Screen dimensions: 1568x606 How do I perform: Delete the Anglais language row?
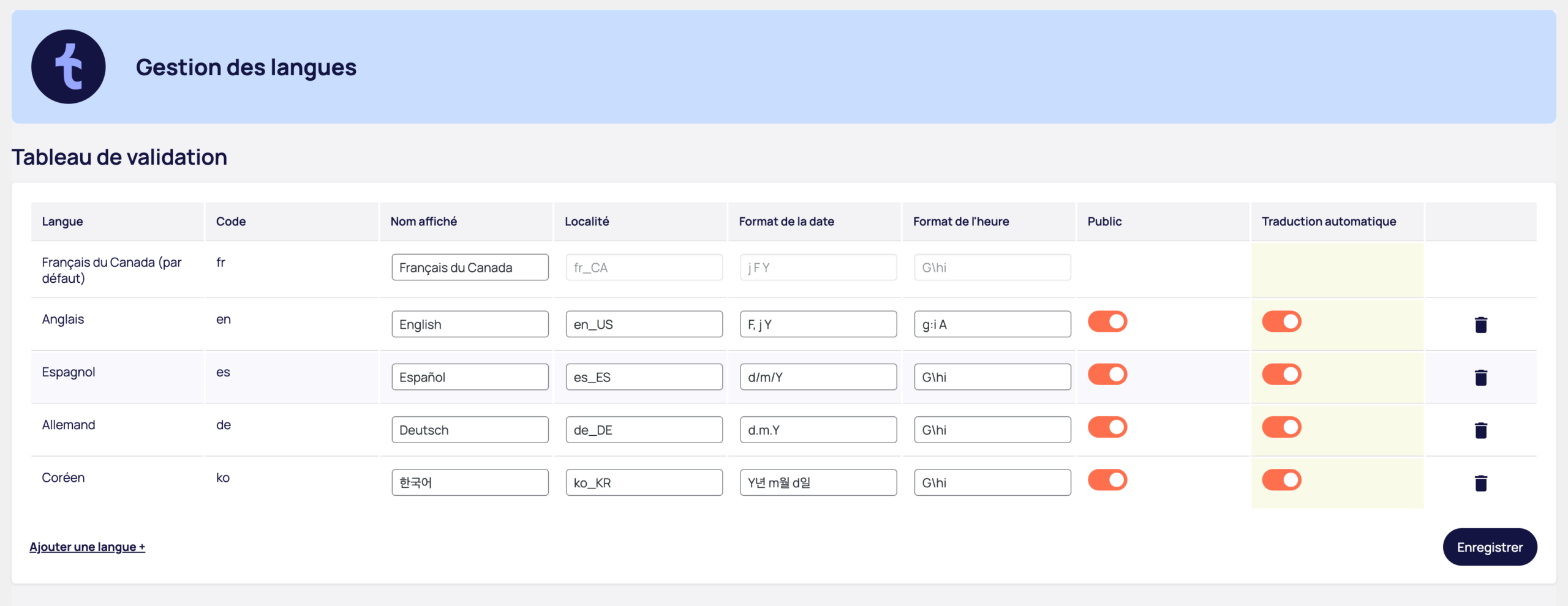pyautogui.click(x=1482, y=324)
